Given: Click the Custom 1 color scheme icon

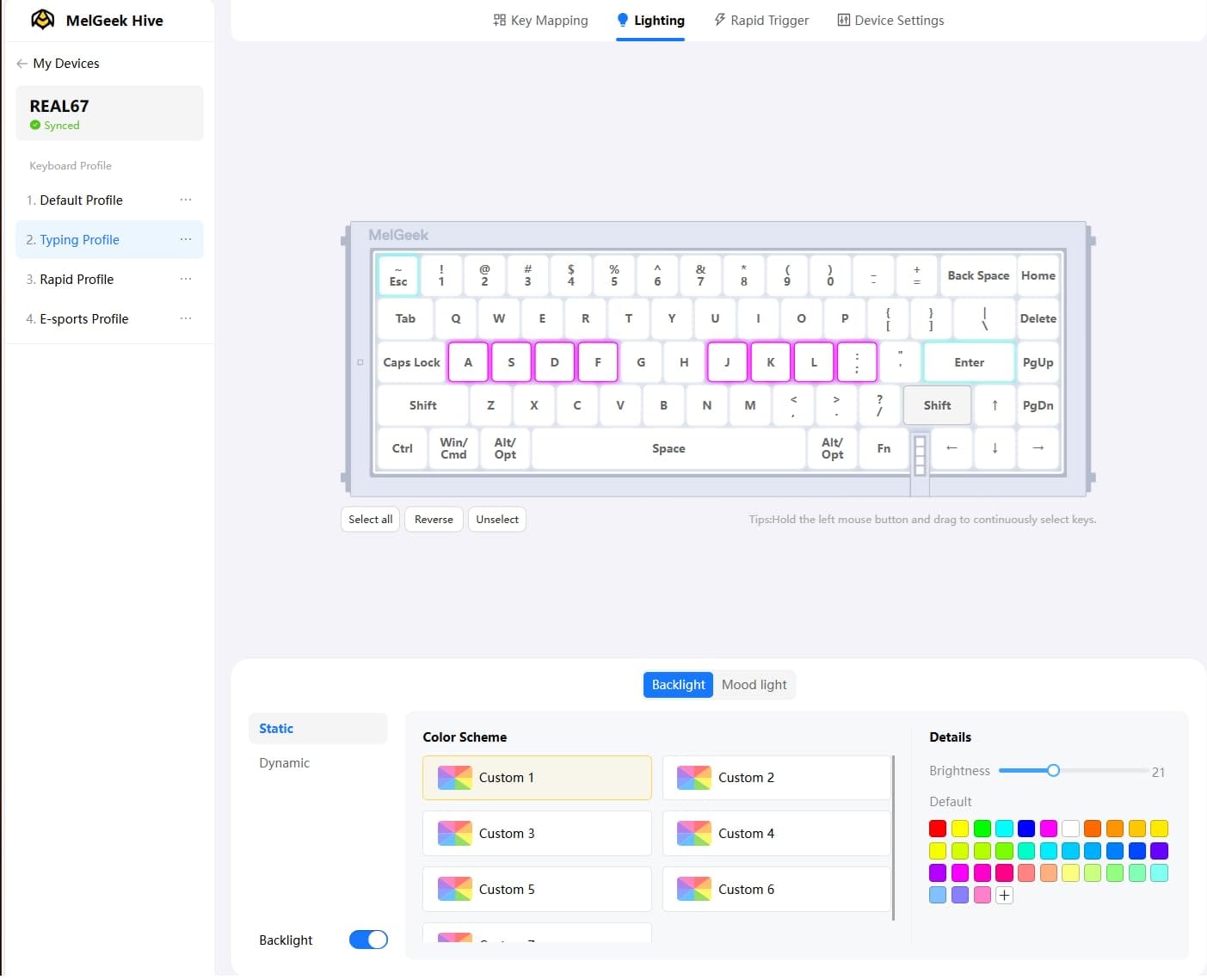Looking at the screenshot, I should [x=454, y=778].
